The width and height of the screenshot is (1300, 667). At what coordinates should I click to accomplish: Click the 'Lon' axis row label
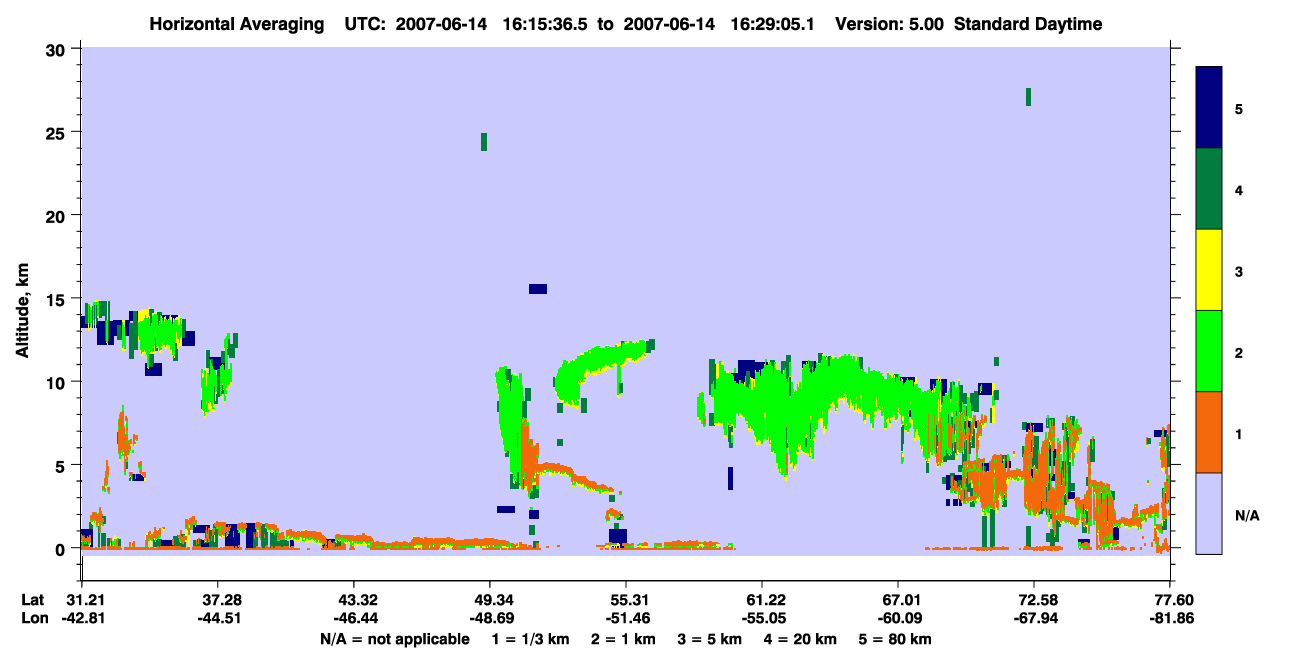(x=33, y=617)
